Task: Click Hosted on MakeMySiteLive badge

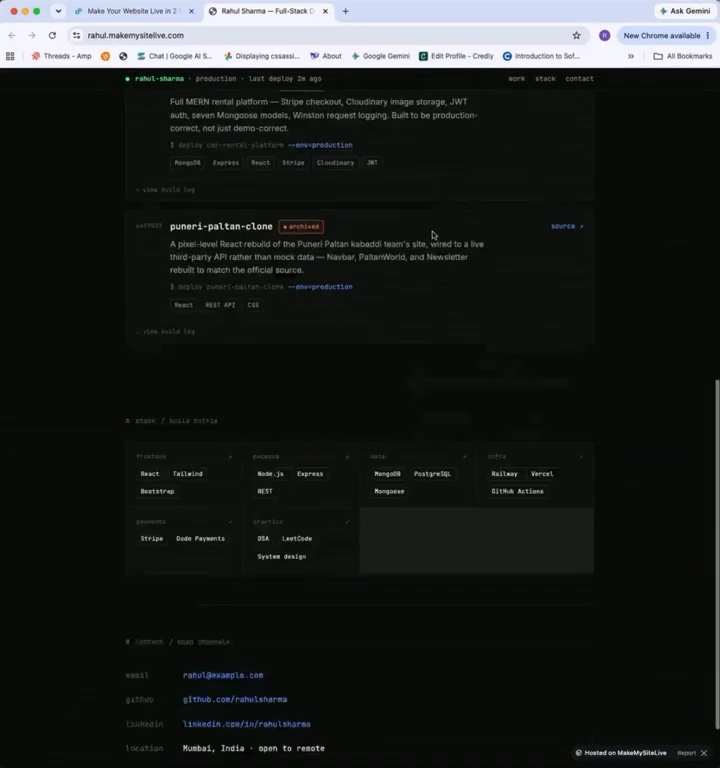Action: click(x=621, y=753)
